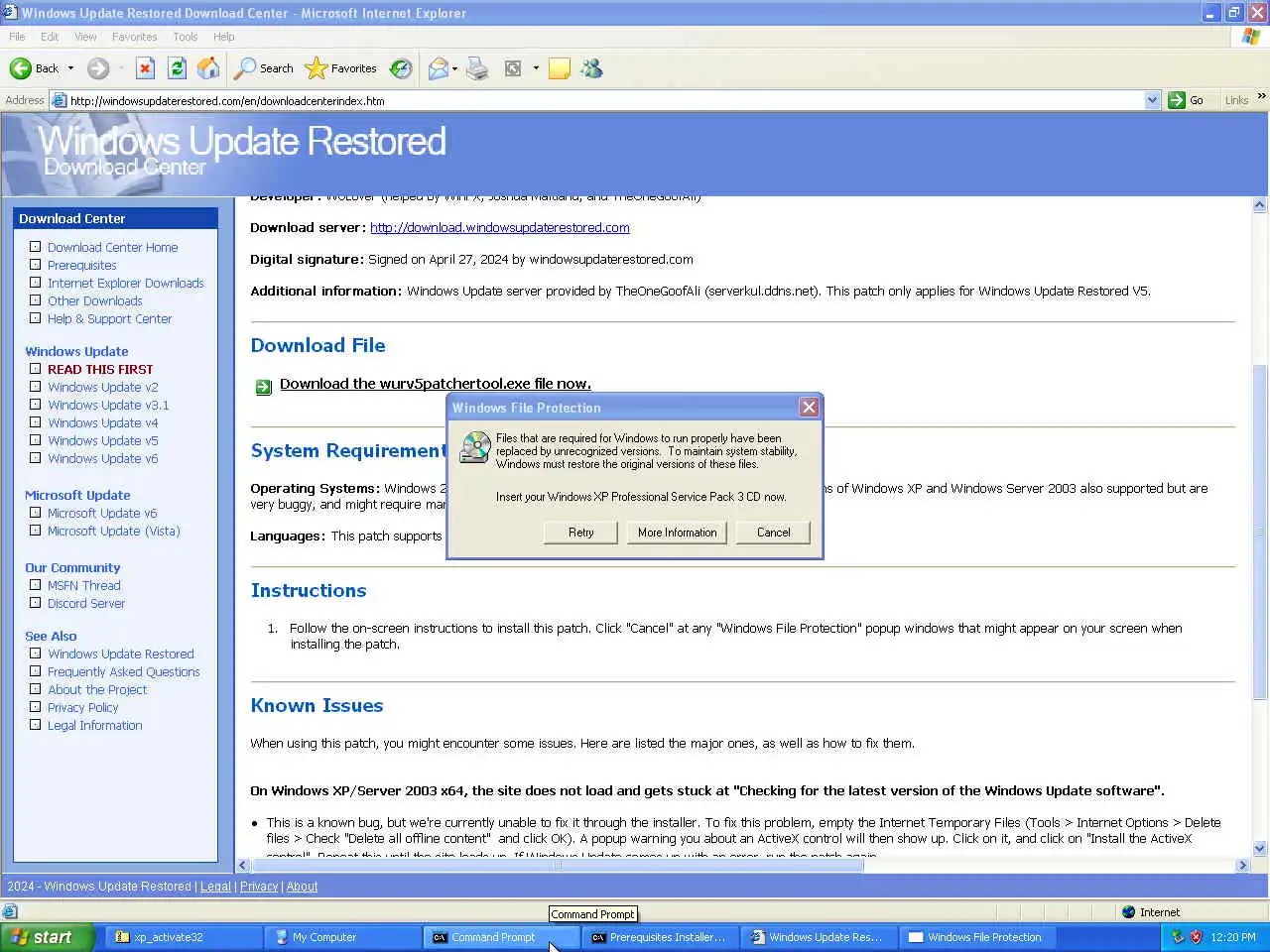Open Download Center Home in the sidebar
Screen dimensions: 1270x952
[113, 247]
